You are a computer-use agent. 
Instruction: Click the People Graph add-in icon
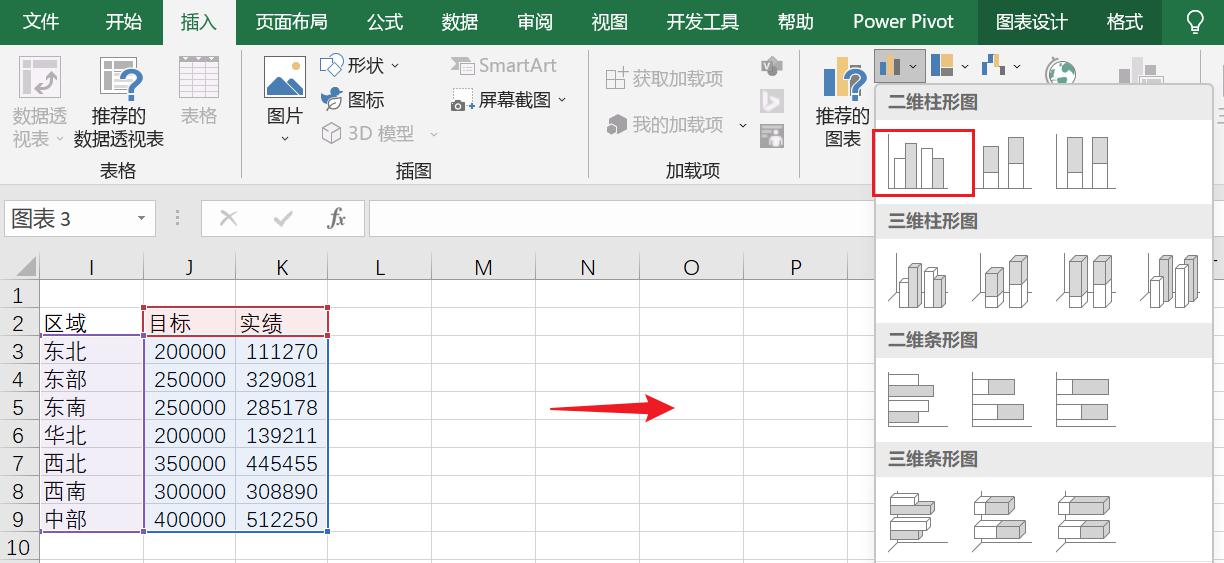[x=771, y=135]
